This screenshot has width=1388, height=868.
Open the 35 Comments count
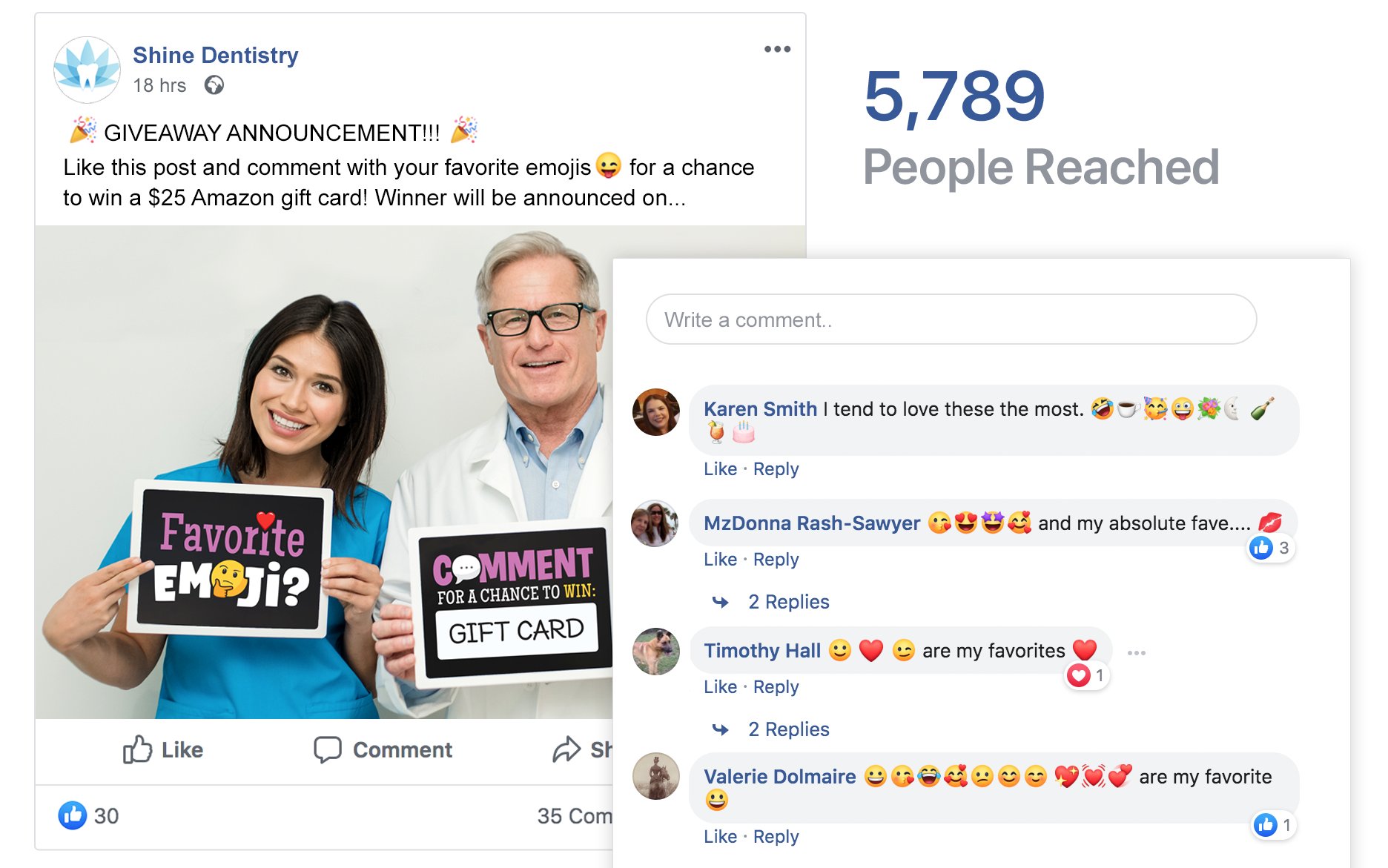[x=575, y=815]
